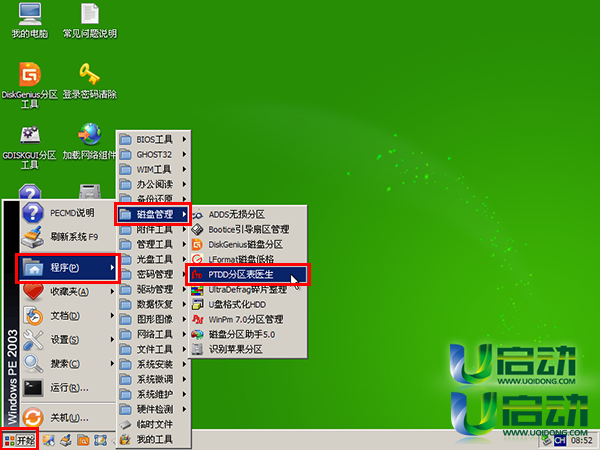Open the 驱动管理 submenu folder
Viewport: 600px width, 450px height.
153,289
